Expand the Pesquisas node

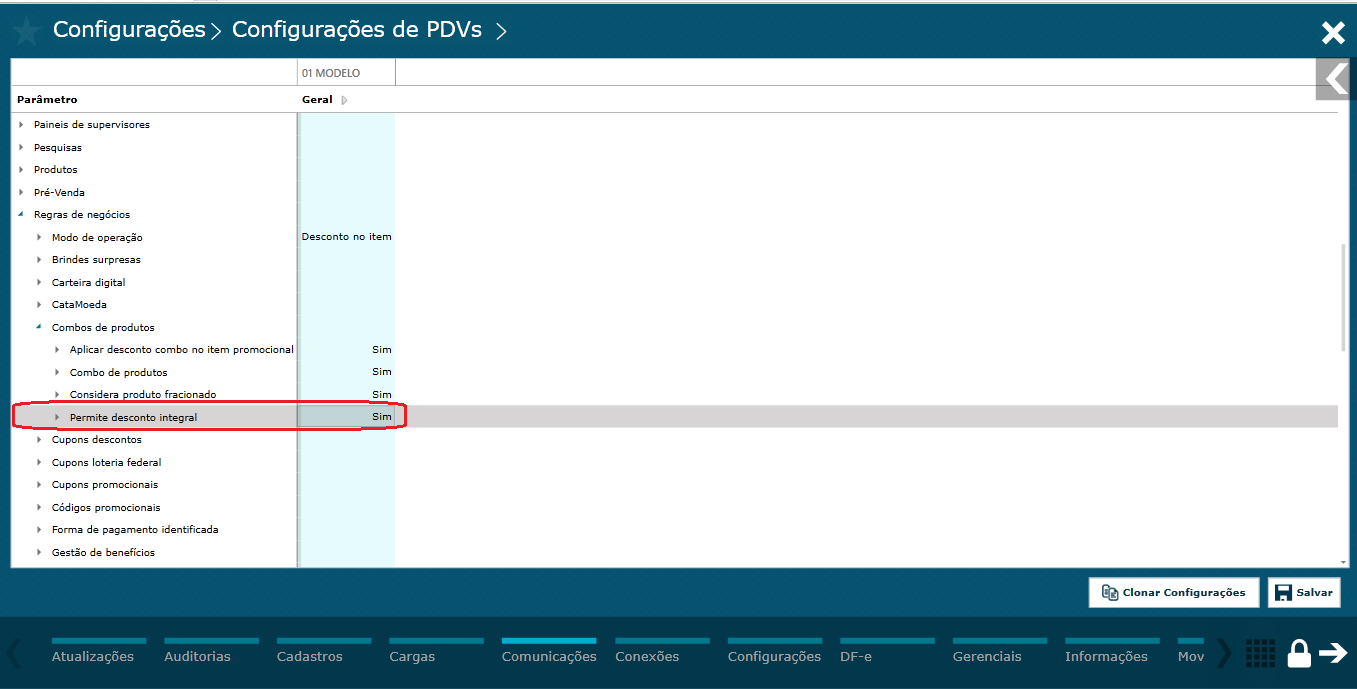click(21, 147)
